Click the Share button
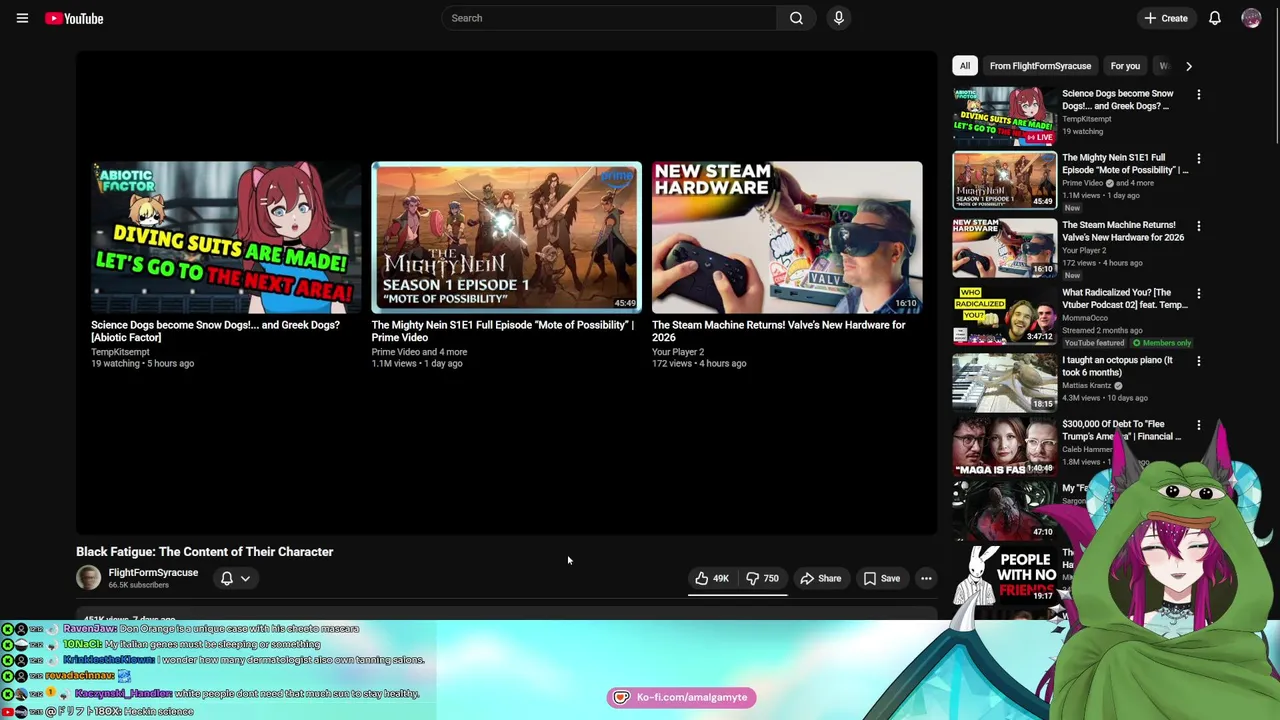 821,578
